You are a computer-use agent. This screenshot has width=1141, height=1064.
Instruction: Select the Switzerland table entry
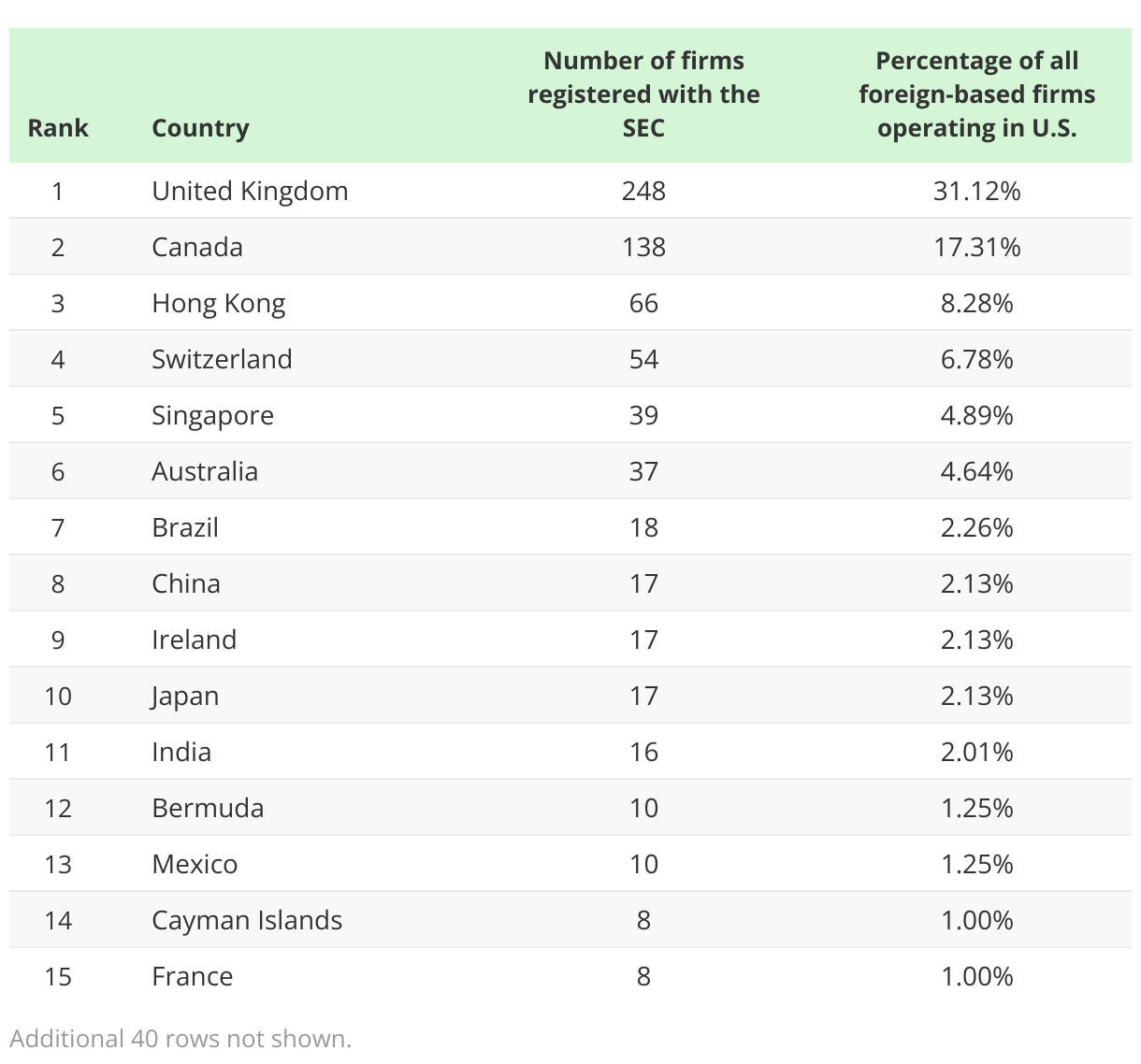point(222,359)
